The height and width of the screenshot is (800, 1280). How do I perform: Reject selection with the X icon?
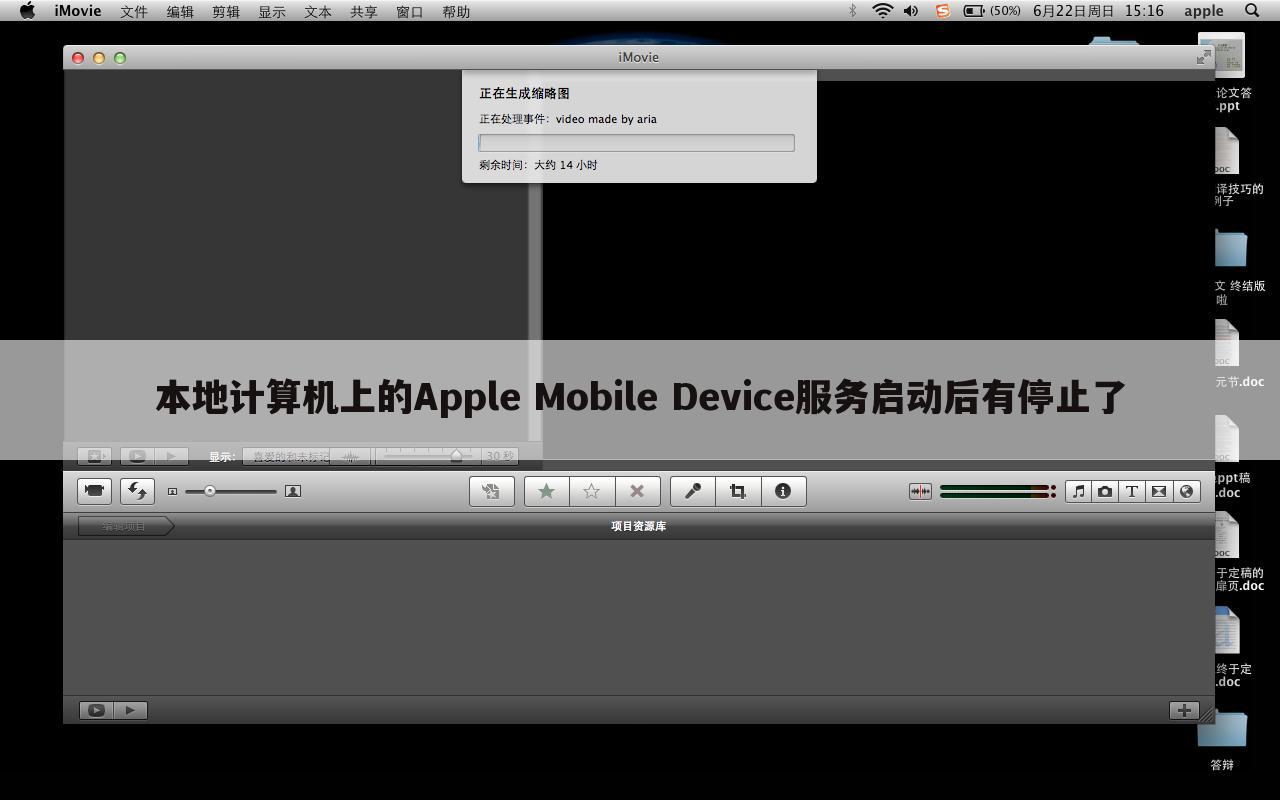click(637, 491)
